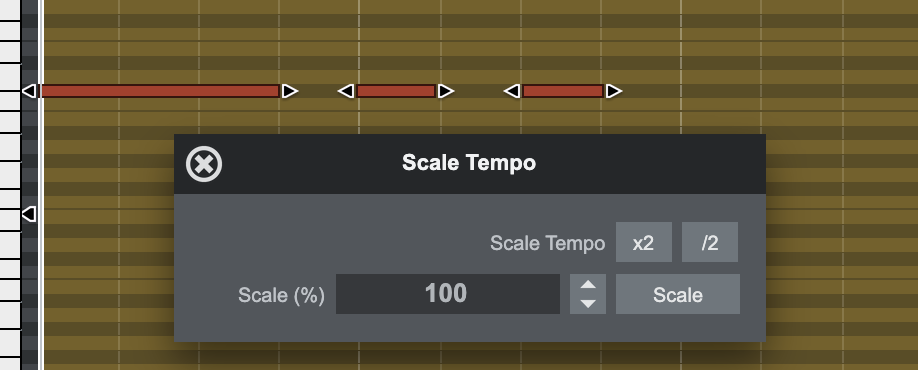Click right handle of second note

446,91
